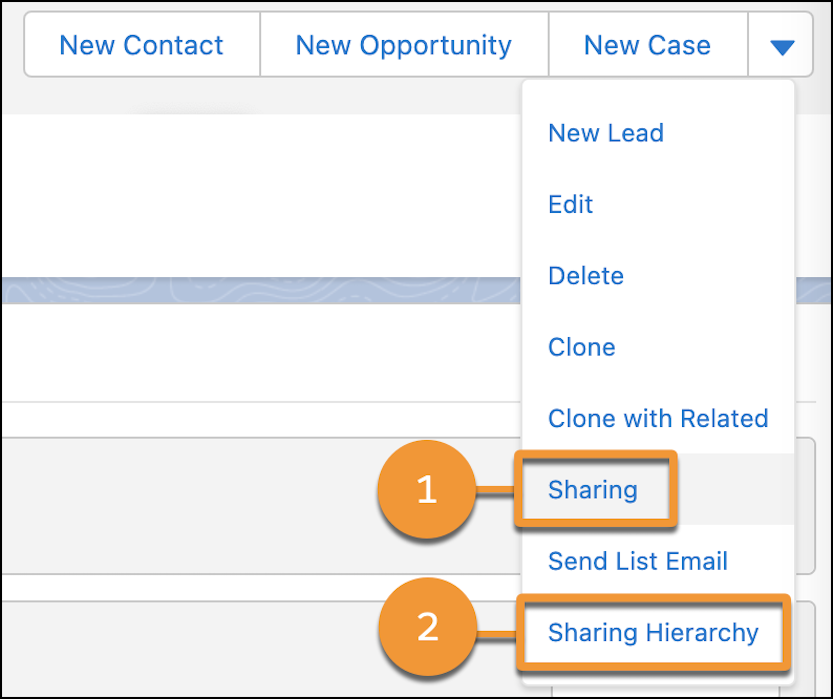Choose Edit from the actions menu
This screenshot has width=833, height=699.
tap(570, 204)
